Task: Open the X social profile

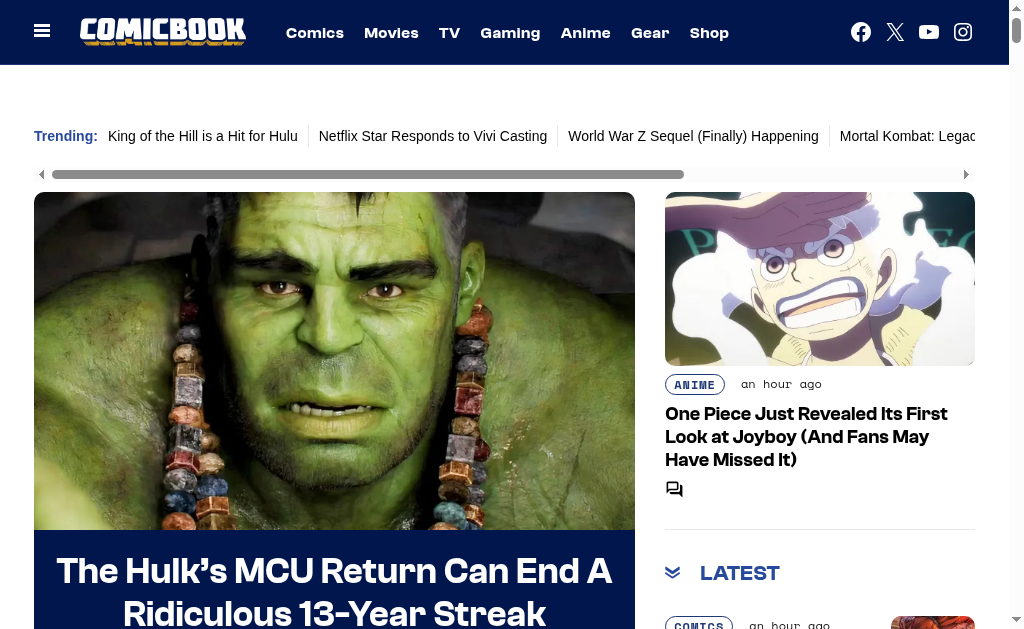Action: tap(895, 32)
